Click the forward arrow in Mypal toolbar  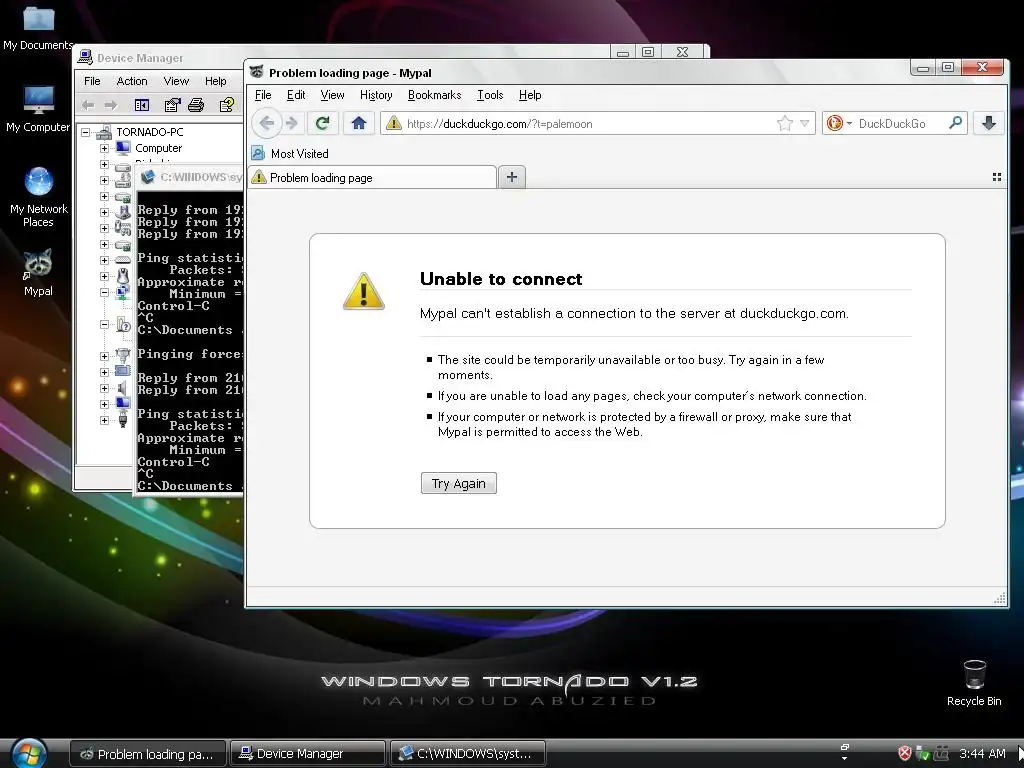292,123
